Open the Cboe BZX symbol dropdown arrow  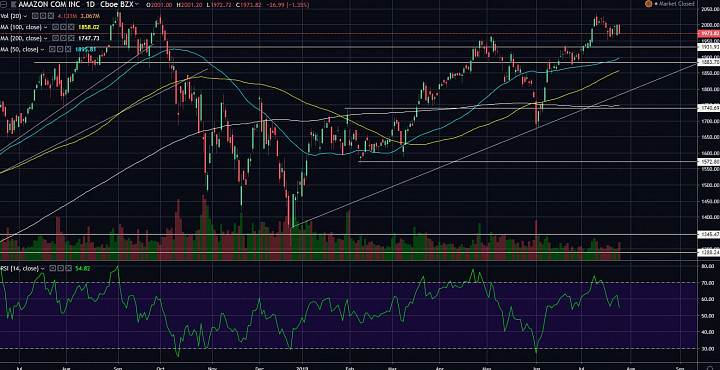[x=136, y=4]
